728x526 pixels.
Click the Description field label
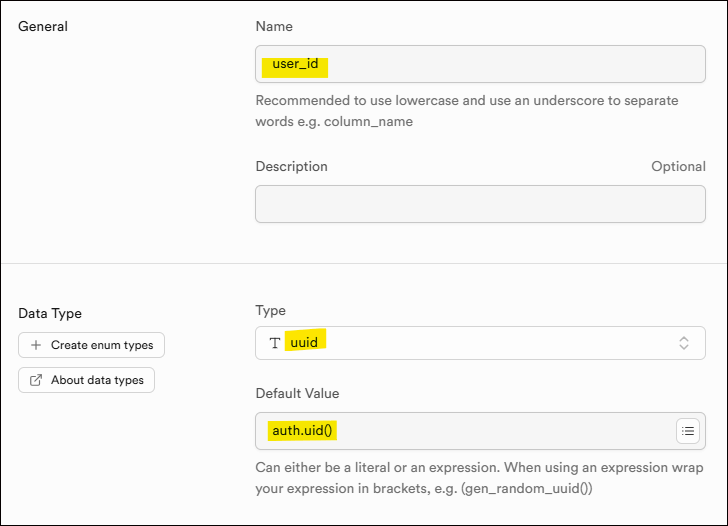[x=291, y=166]
